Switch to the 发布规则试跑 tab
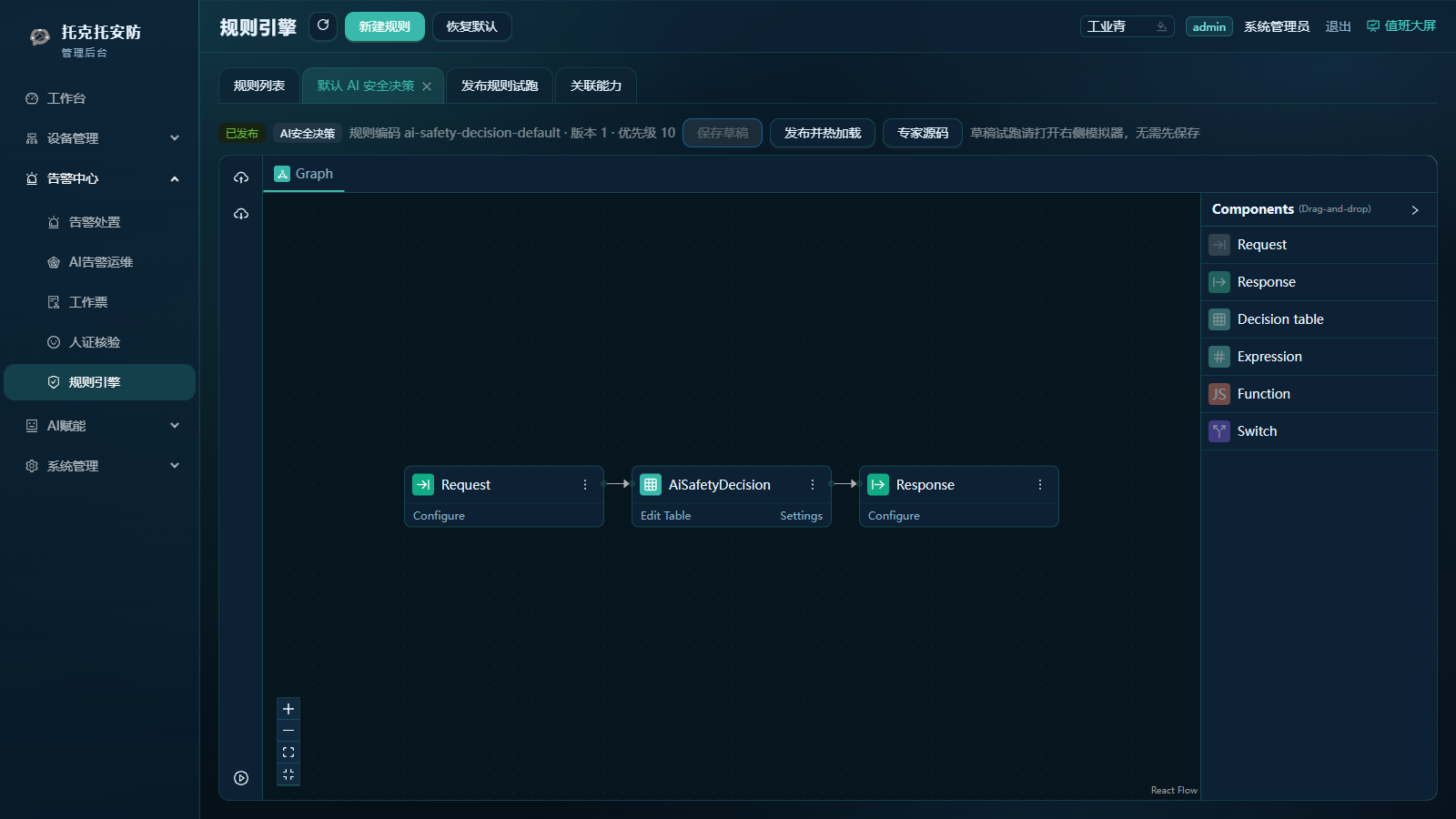The height and width of the screenshot is (819, 1456). (500, 86)
